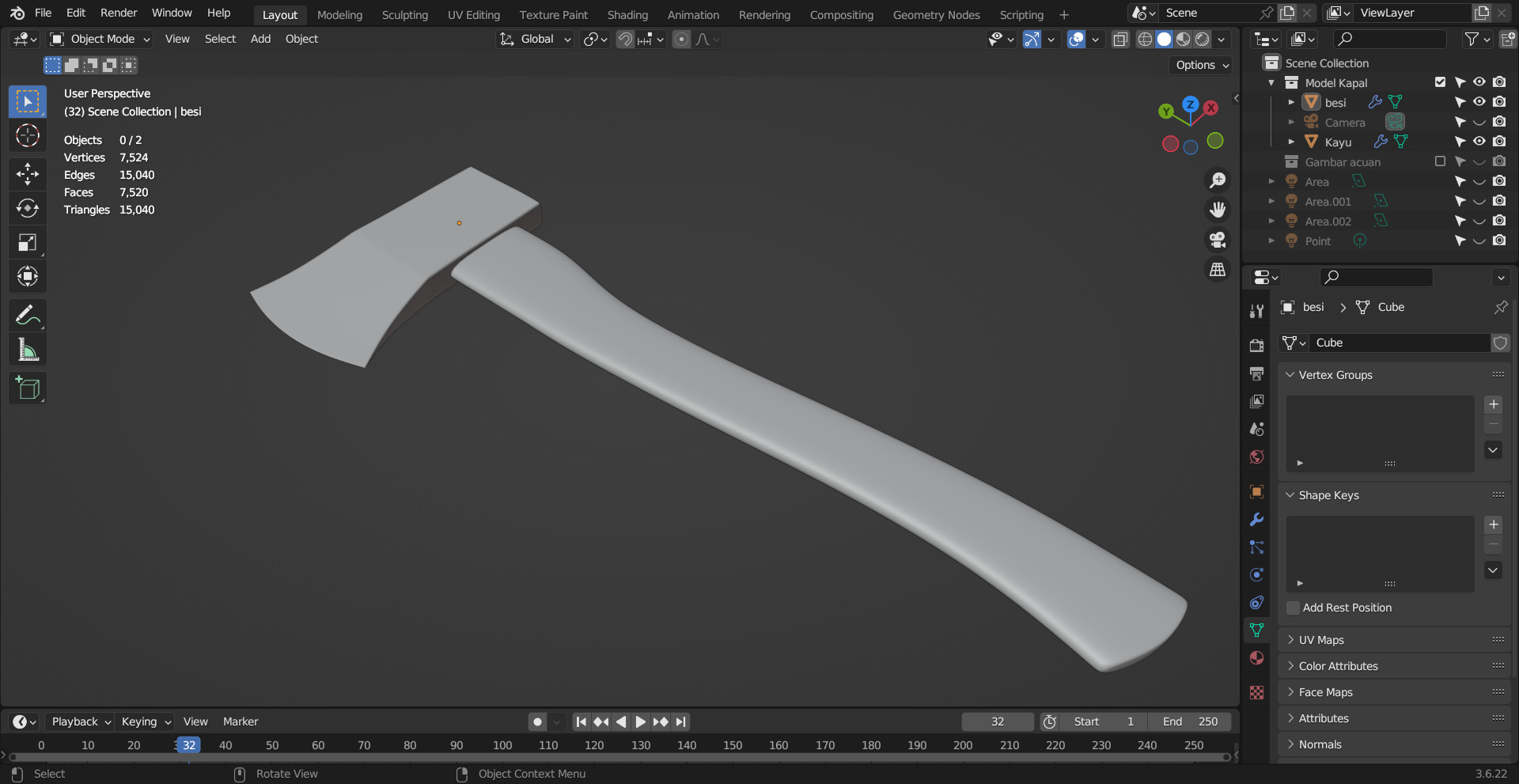Viewport: 1519px width, 784px height.
Task: Toggle Model Kapal collection exclude checkbox
Action: (x=1440, y=82)
